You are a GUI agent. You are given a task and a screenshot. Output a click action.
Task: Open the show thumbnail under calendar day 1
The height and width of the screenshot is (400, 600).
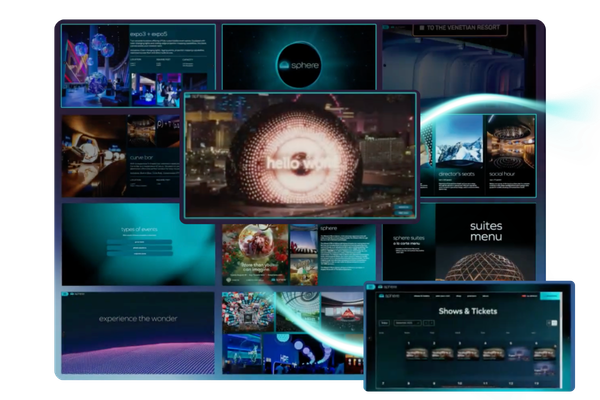416,354
